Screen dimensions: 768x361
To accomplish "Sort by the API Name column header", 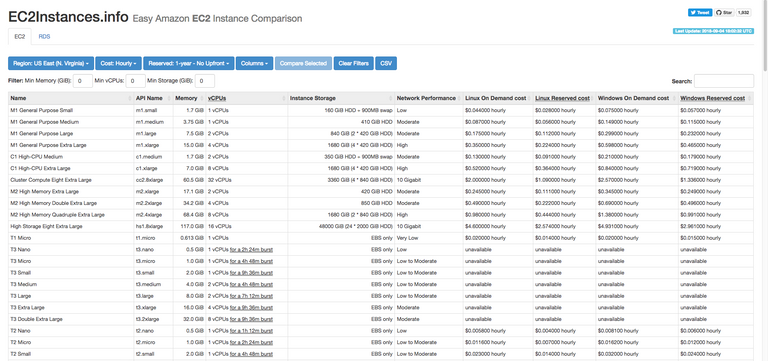I will click(153, 98).
